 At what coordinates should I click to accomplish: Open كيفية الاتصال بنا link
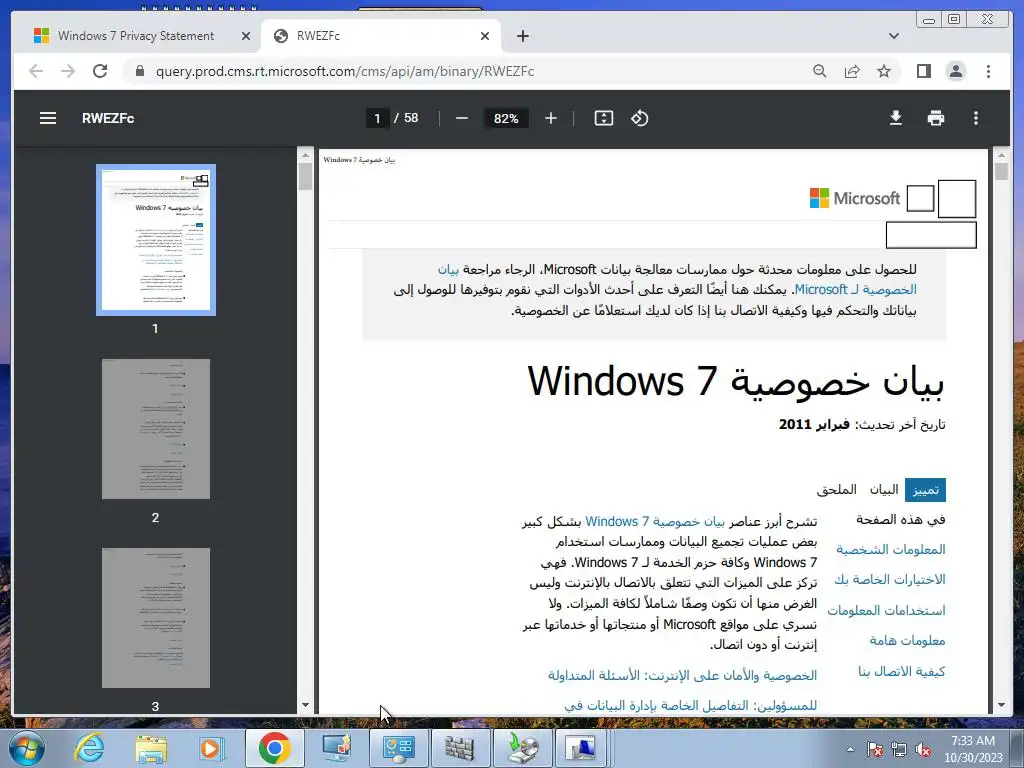coord(901,671)
